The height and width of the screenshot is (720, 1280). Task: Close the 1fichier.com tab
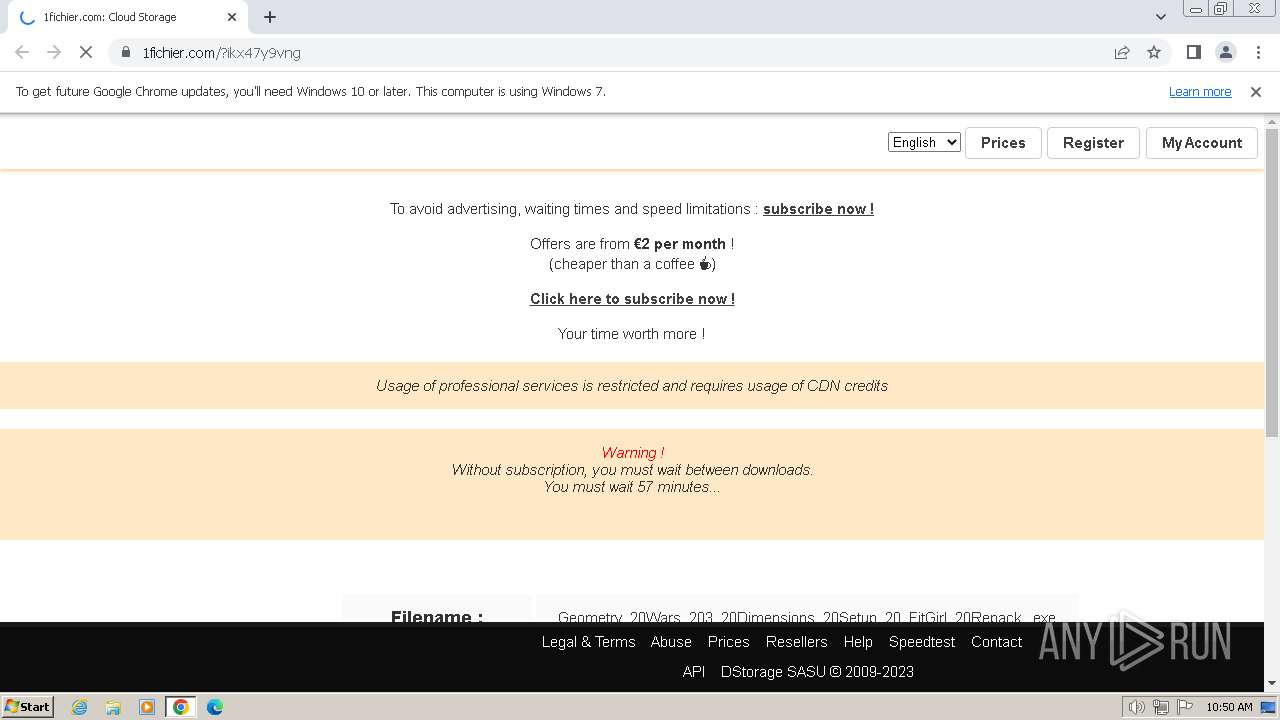pos(232,17)
